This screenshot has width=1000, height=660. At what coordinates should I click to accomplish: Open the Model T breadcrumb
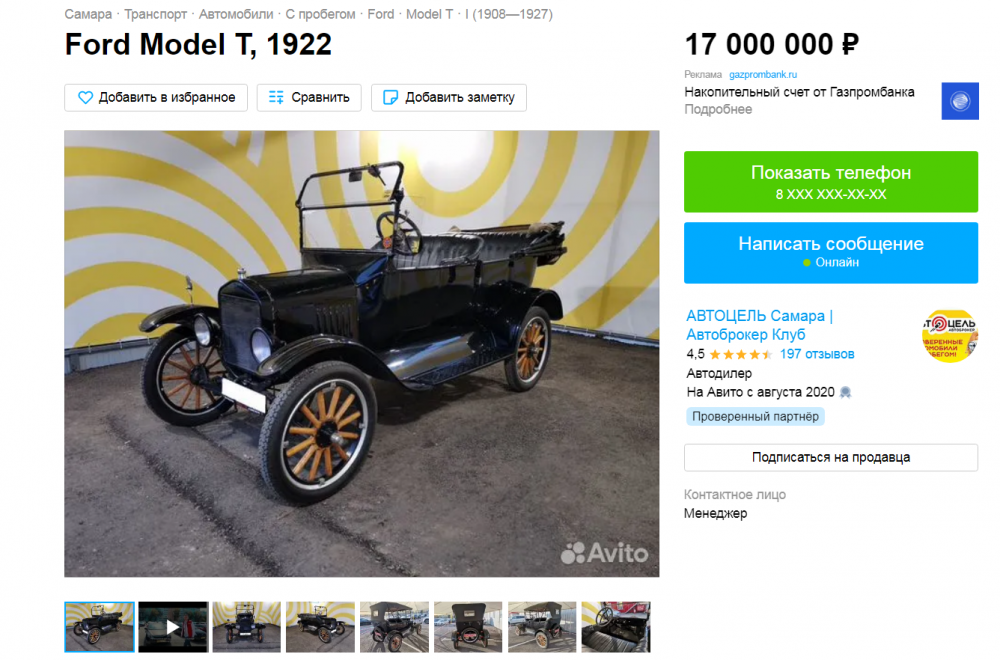[x=429, y=14]
